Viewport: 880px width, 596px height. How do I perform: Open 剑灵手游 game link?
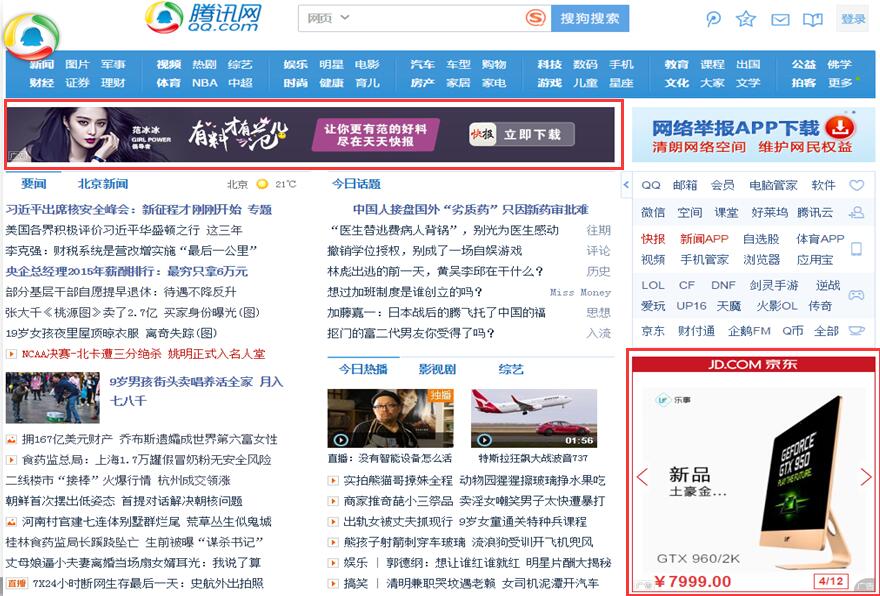tap(773, 285)
